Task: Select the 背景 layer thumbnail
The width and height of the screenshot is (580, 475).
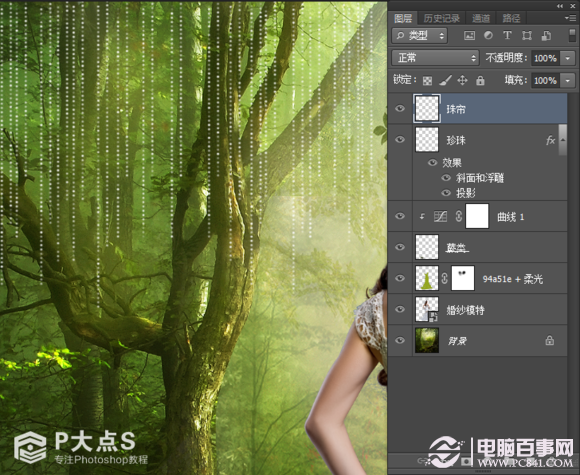Action: click(x=427, y=340)
